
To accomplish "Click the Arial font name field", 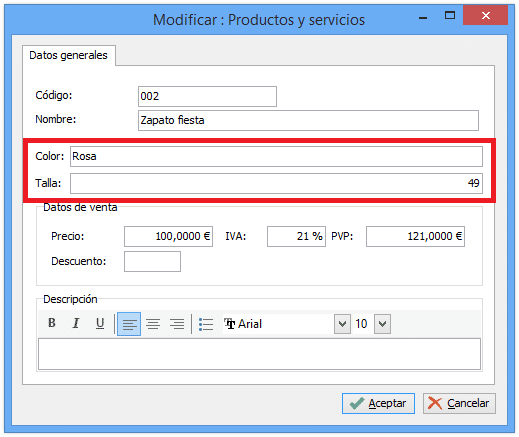I will [278, 324].
